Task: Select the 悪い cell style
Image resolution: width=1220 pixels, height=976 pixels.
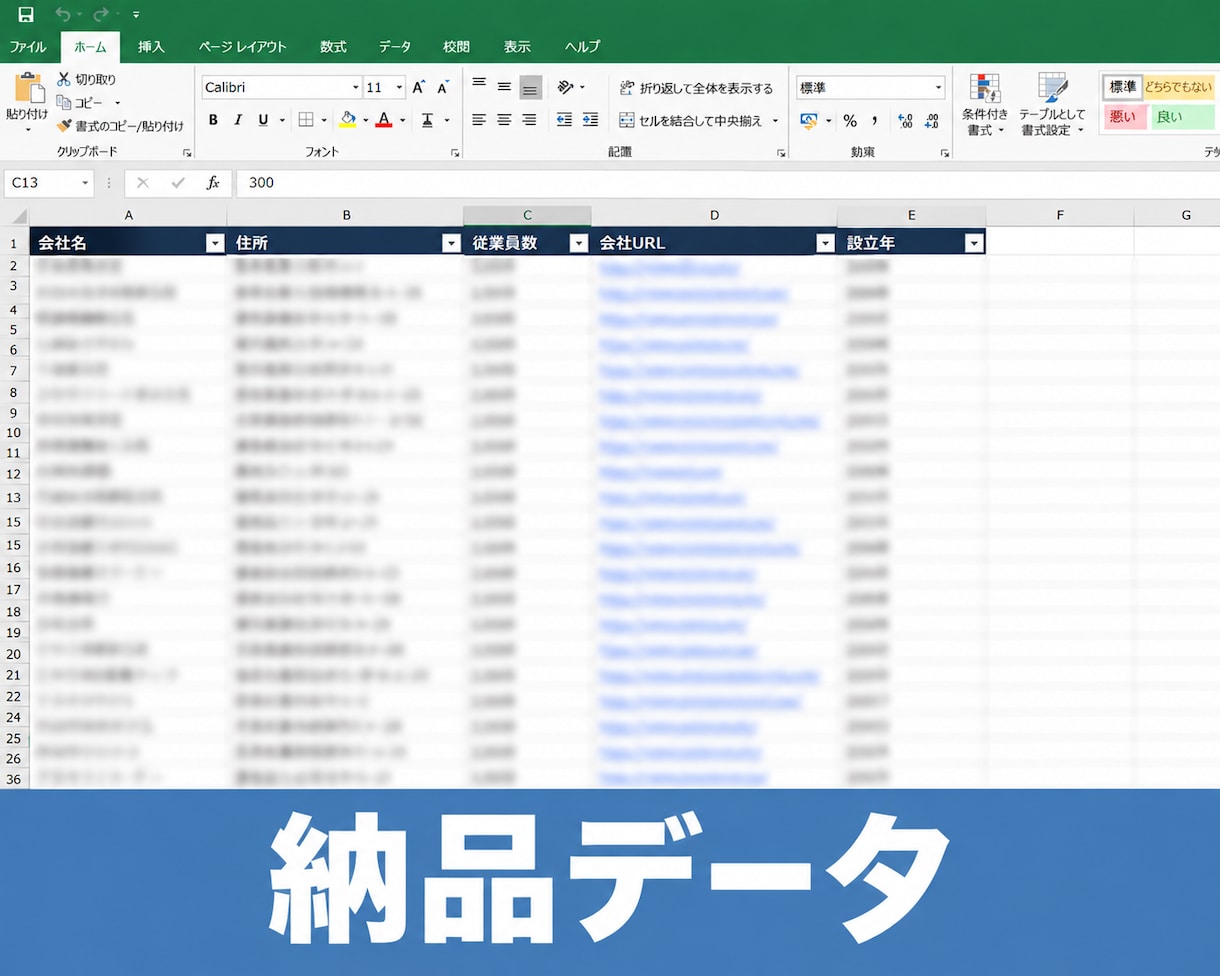Action: click(x=1124, y=117)
